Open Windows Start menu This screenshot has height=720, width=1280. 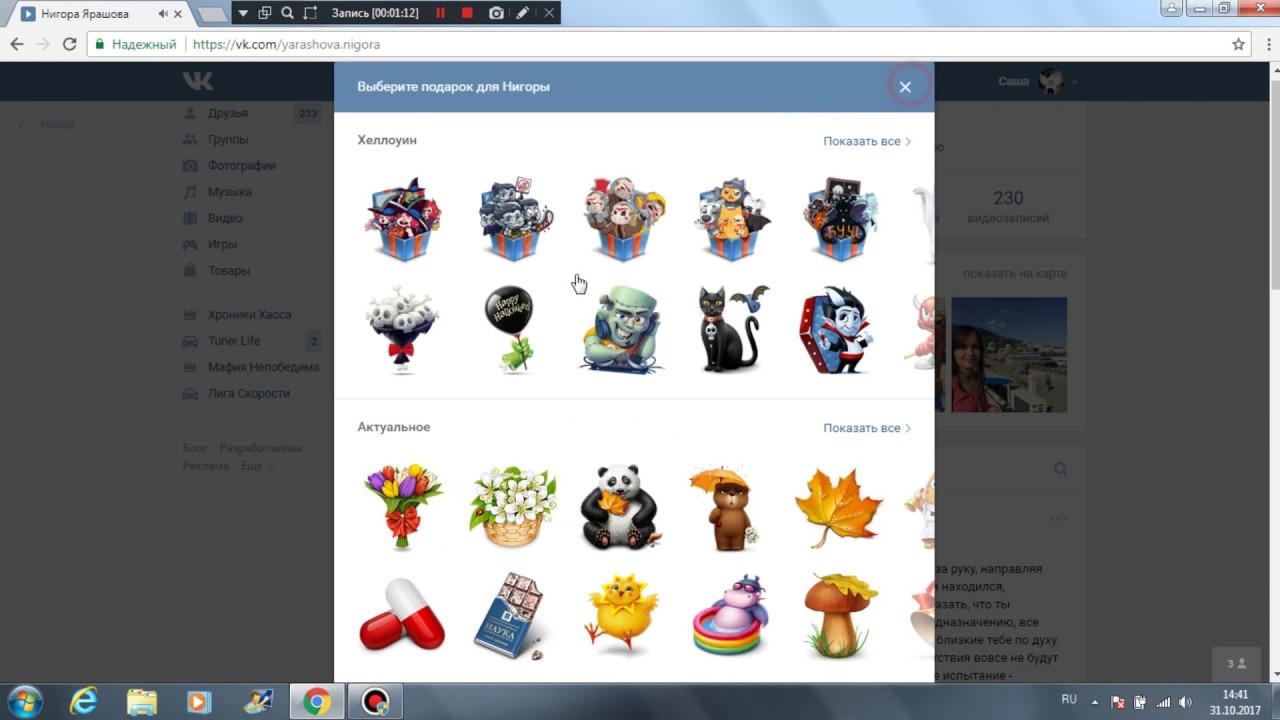24,701
